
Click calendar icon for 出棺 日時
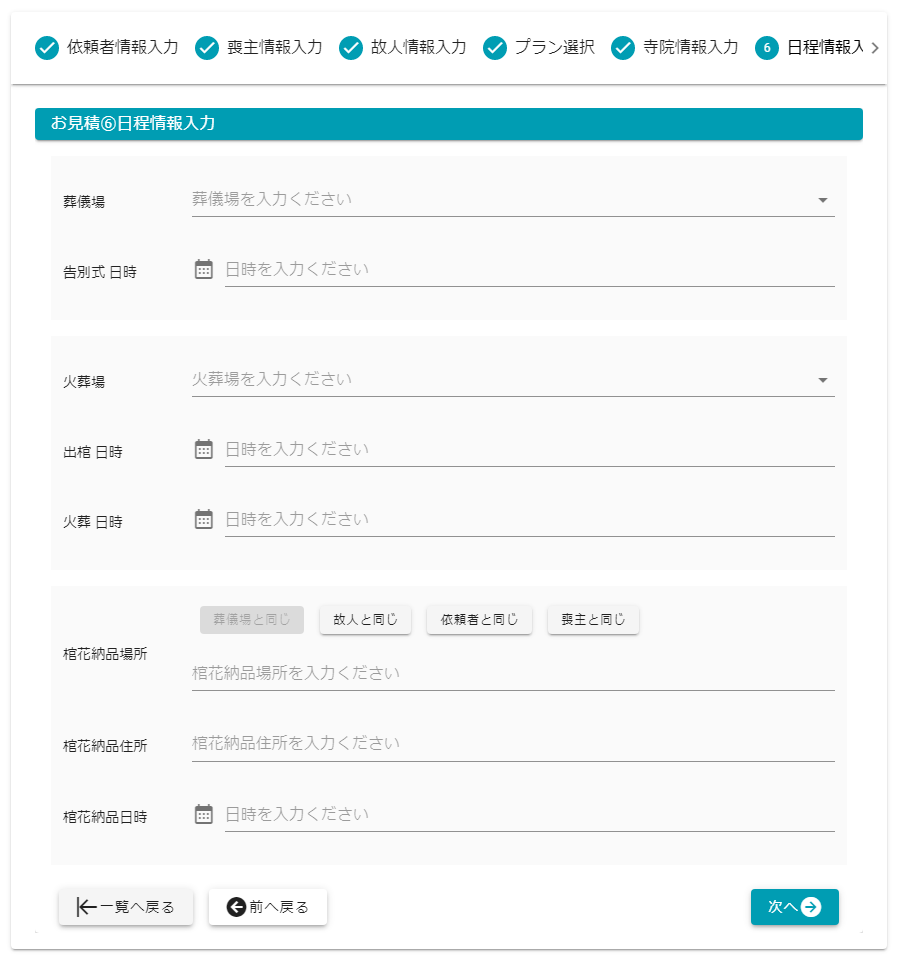point(204,449)
